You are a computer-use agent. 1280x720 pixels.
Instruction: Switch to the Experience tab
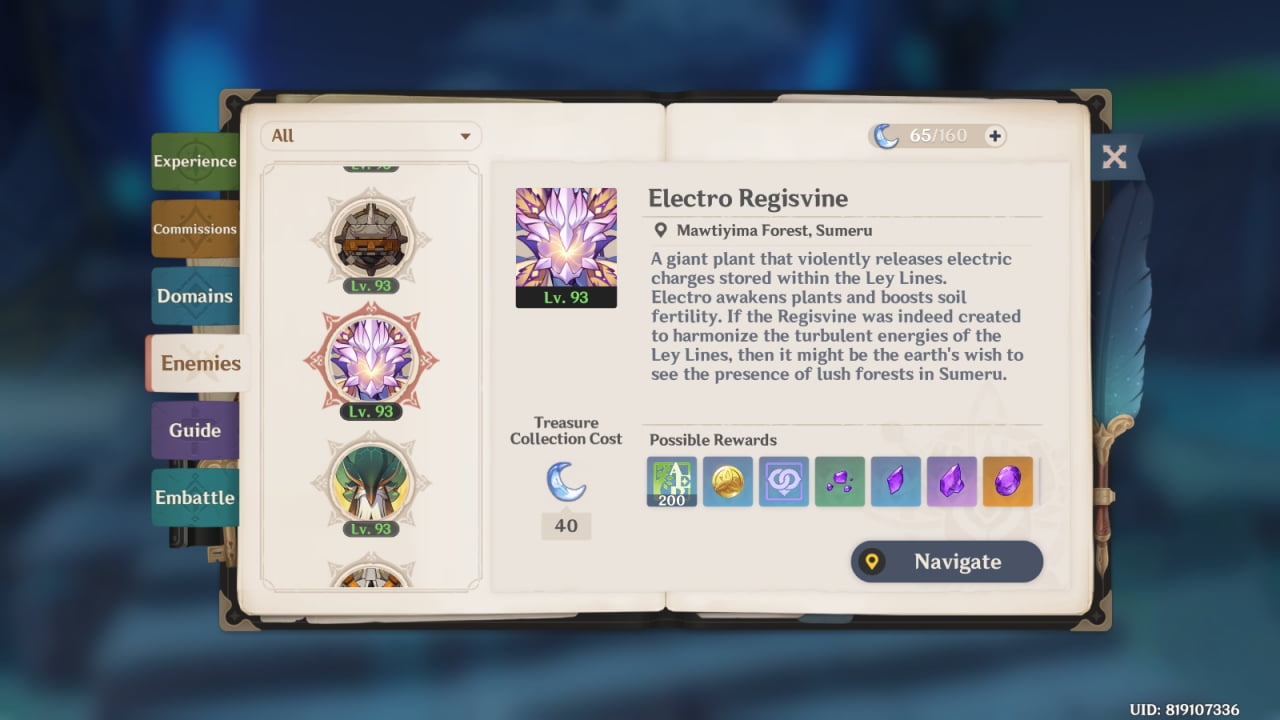click(x=195, y=161)
